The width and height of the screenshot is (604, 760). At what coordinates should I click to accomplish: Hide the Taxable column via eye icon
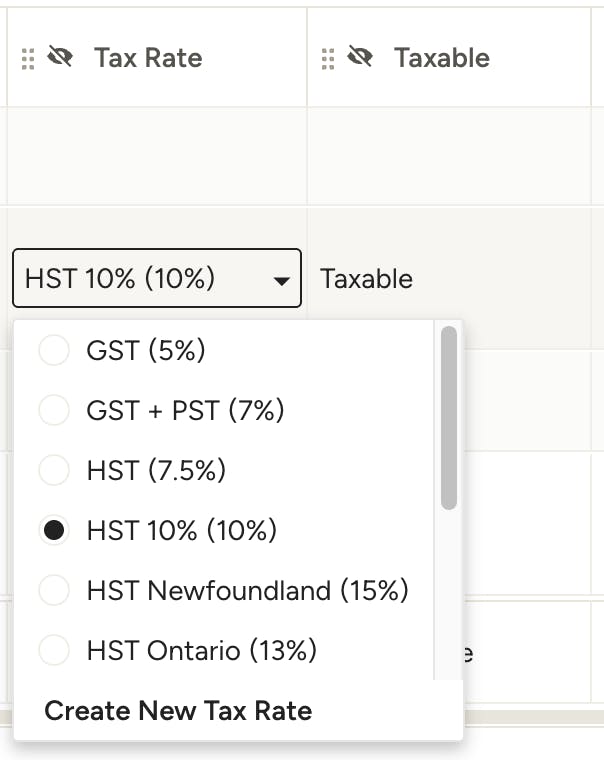coord(360,57)
